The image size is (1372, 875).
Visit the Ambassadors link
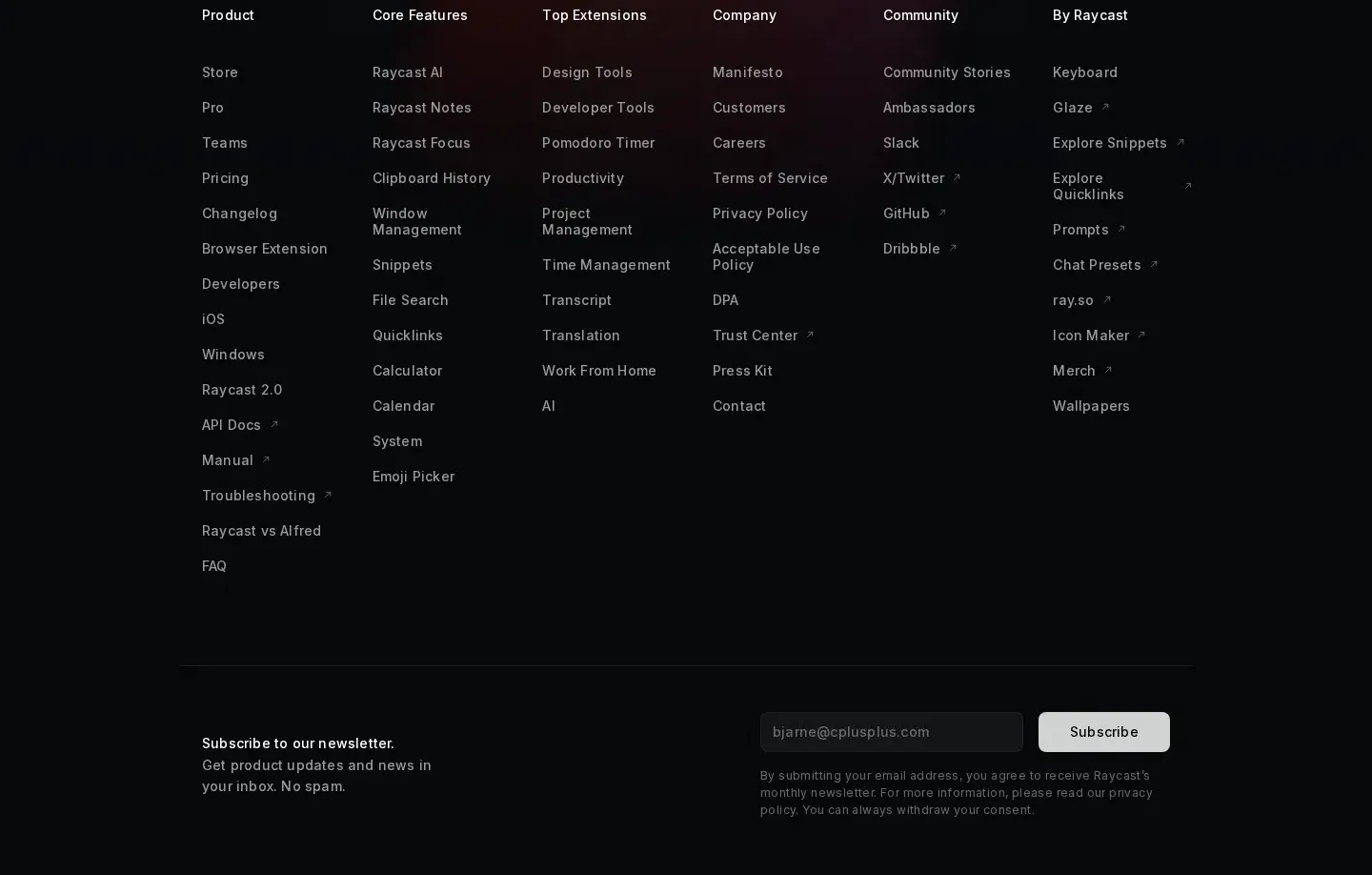[929, 108]
